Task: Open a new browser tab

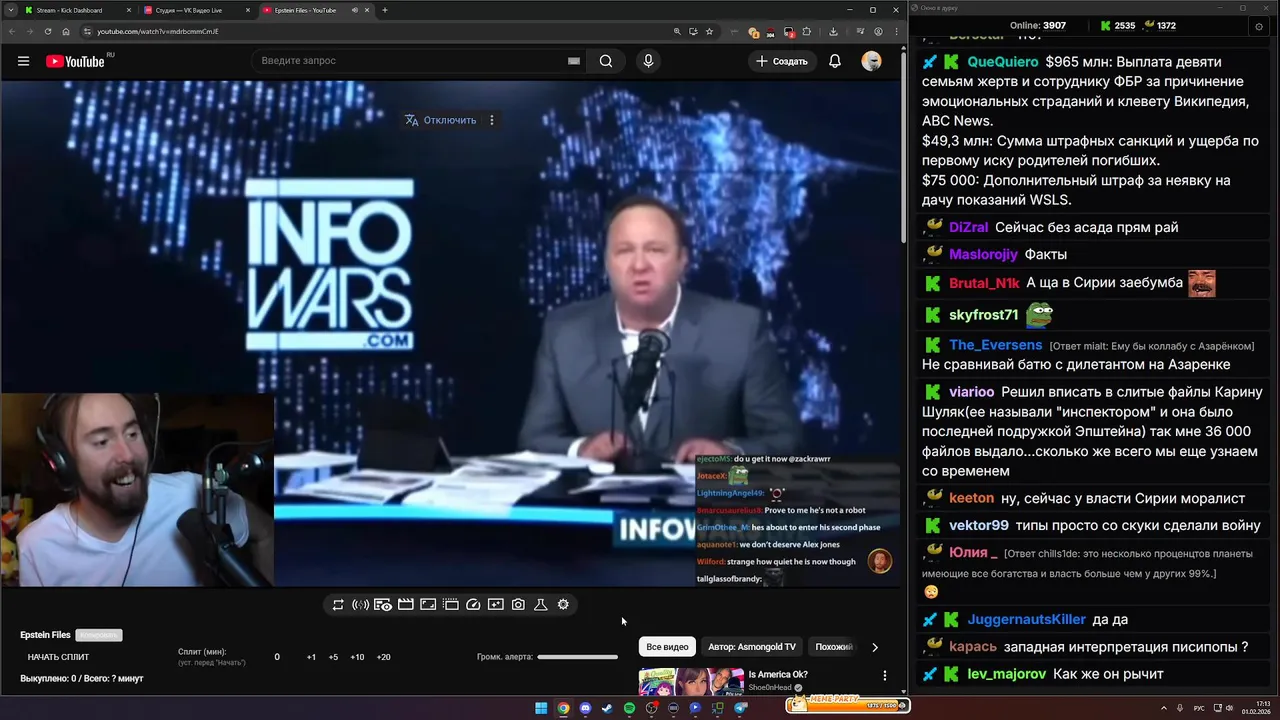Action: tap(385, 10)
